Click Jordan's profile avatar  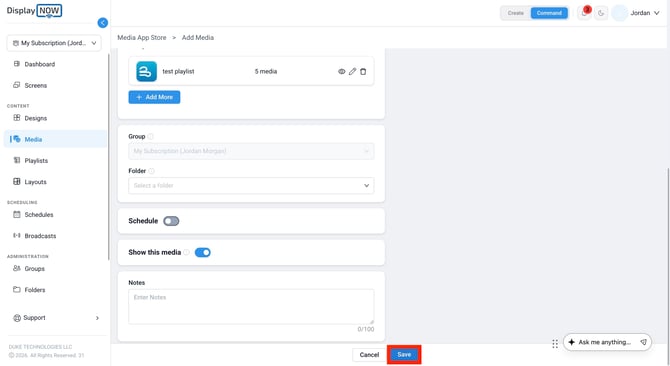click(x=619, y=13)
